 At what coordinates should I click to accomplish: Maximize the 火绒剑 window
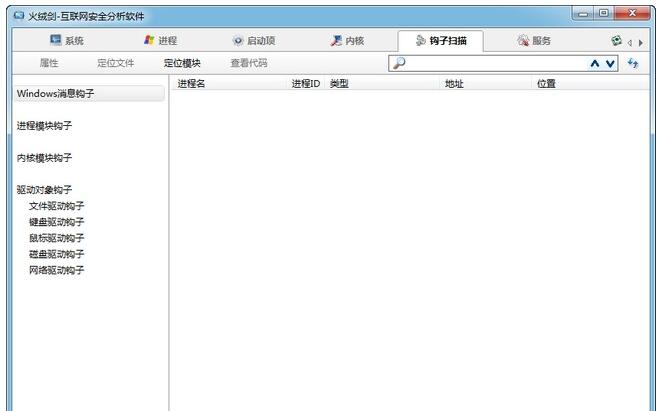click(x=604, y=13)
